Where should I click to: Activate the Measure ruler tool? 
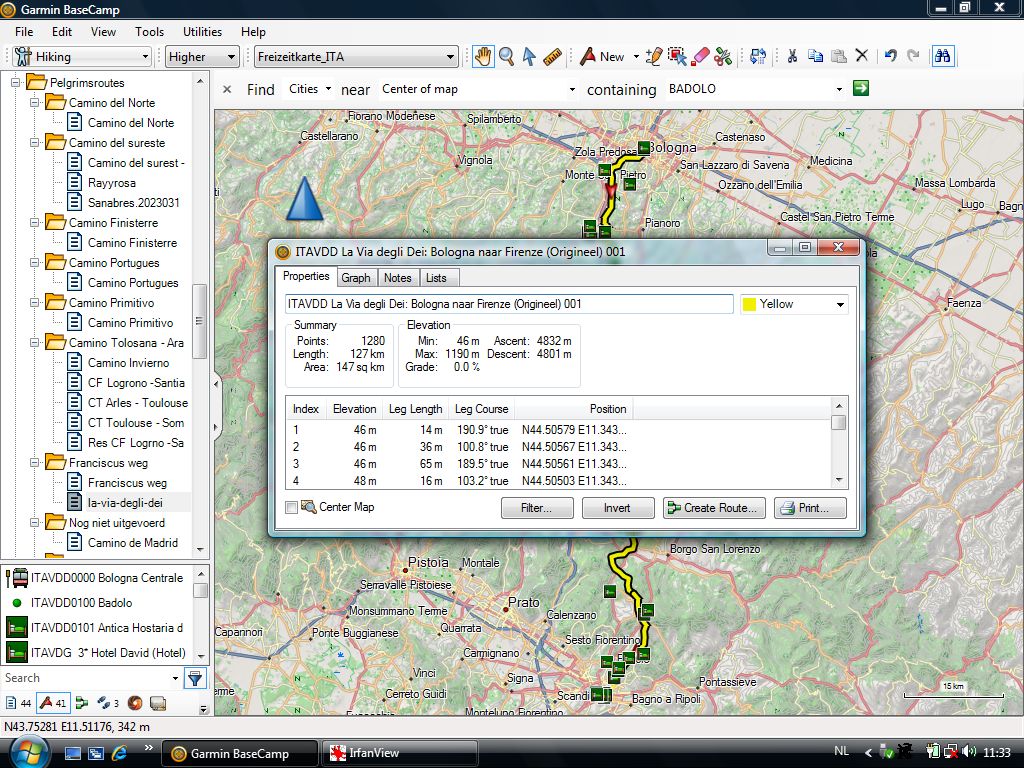coord(552,57)
